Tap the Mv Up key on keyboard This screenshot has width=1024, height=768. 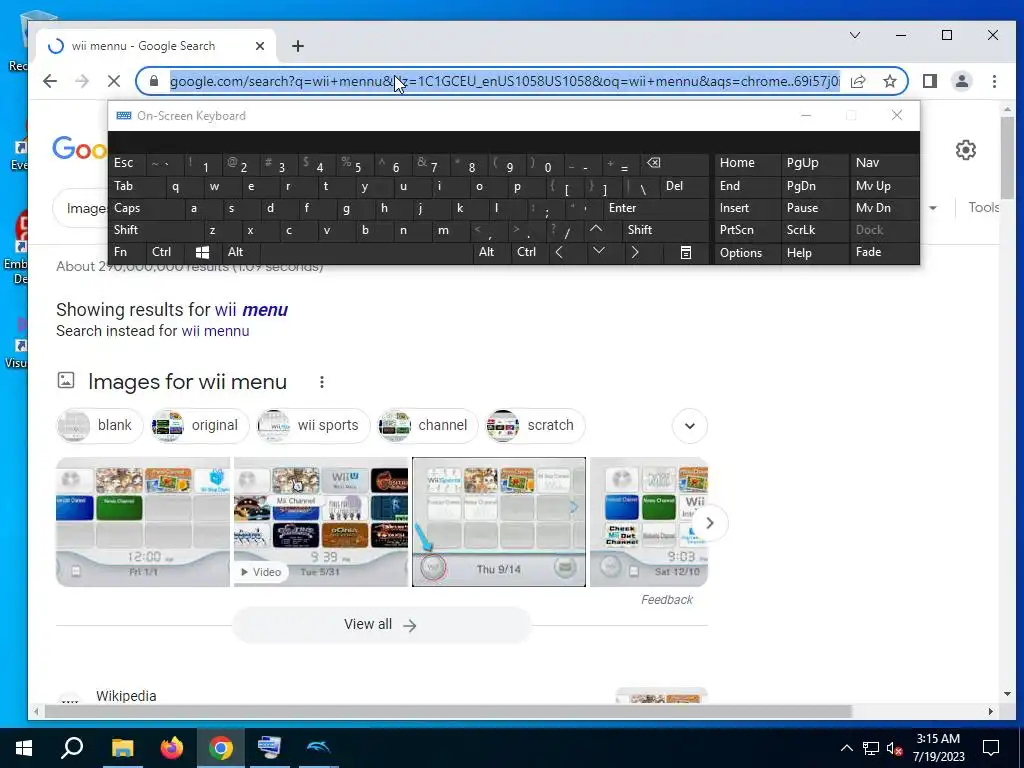coord(883,186)
